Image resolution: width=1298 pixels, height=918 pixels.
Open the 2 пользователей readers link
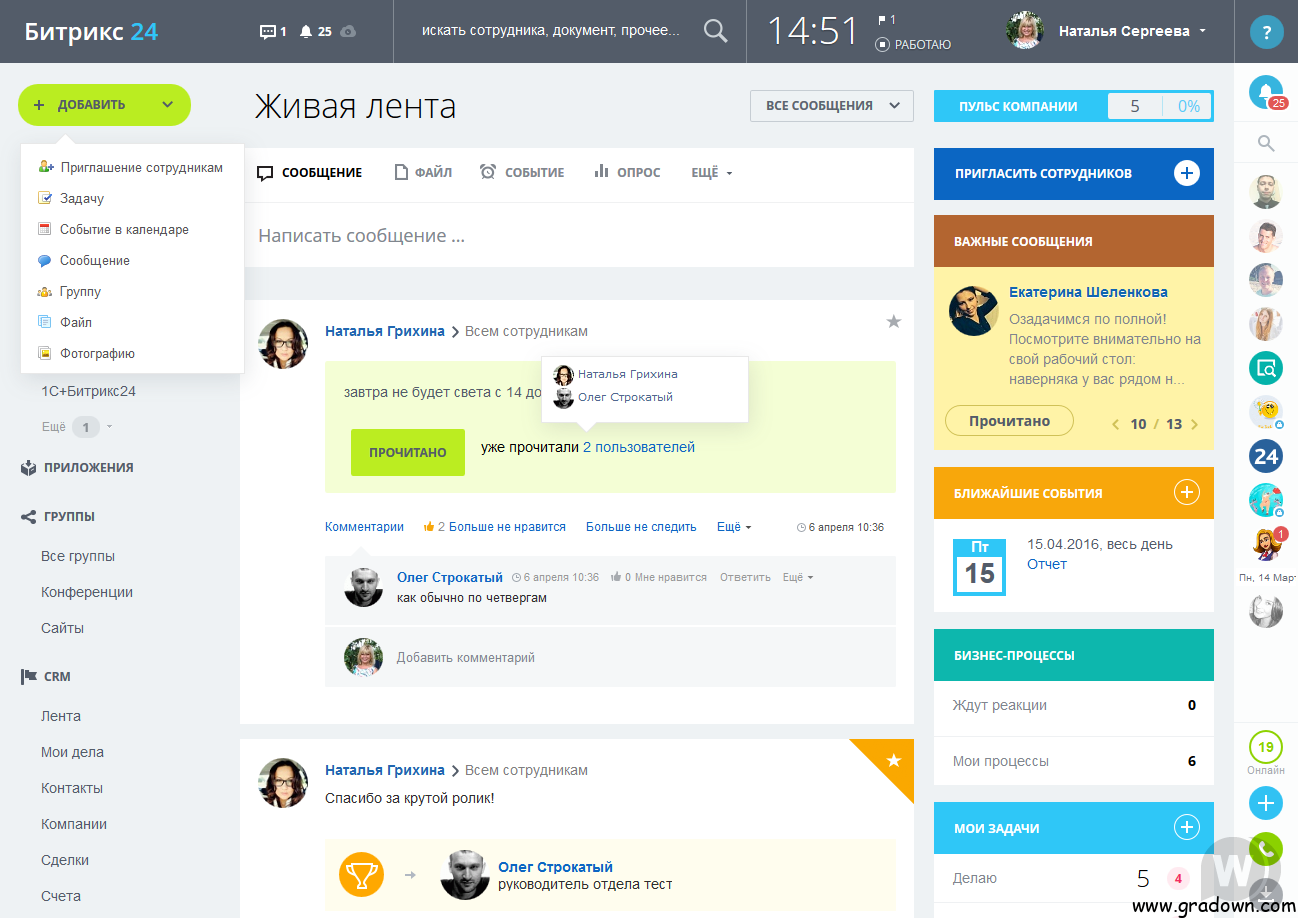[x=639, y=447]
